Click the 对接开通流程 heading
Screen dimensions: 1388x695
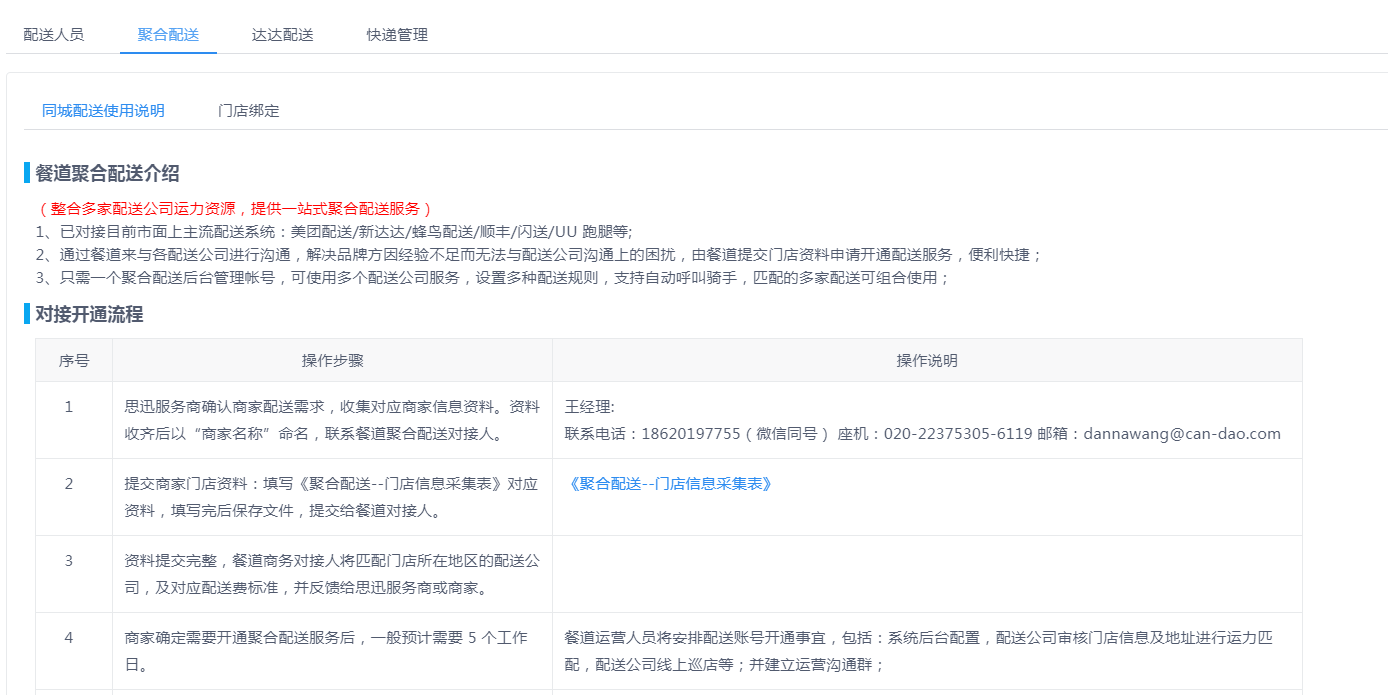coord(89,314)
